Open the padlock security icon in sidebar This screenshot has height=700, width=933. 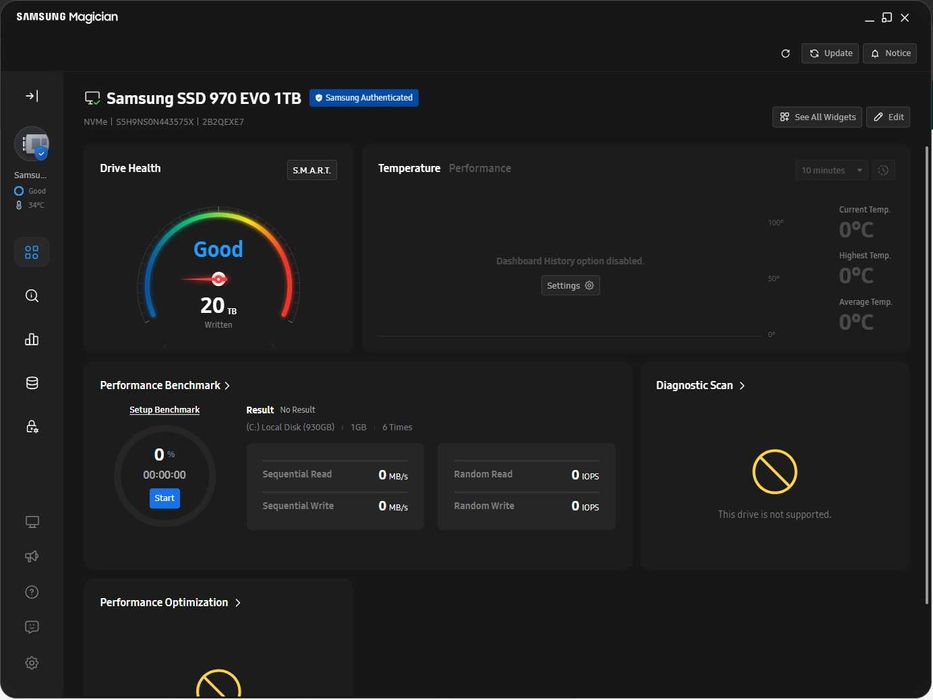pyautogui.click(x=32, y=427)
